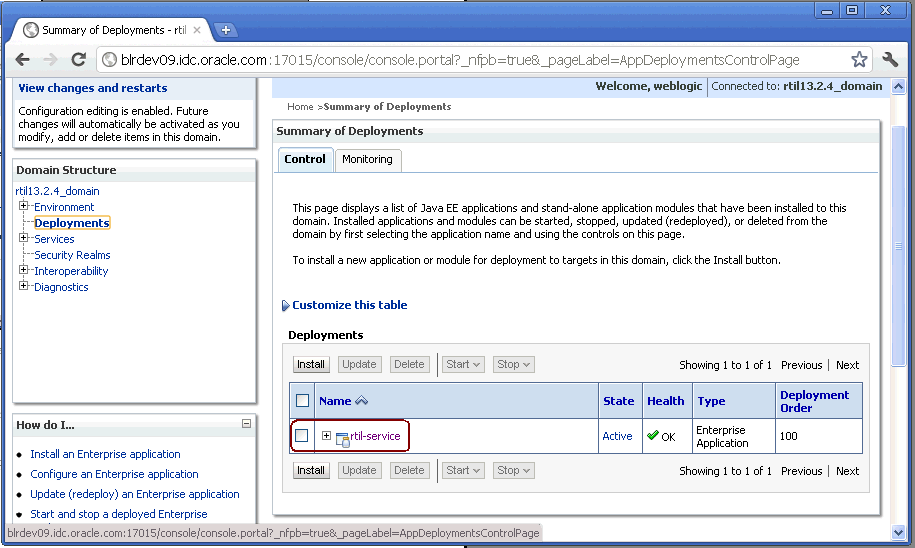
Task: Click the Active state link
Action: (617, 436)
